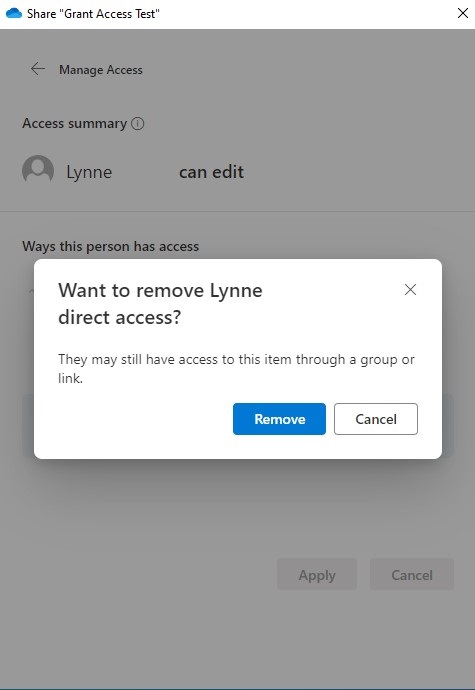Click the dialog title "Want to remove Lynne"
This screenshot has width=475, height=690.
[160, 290]
